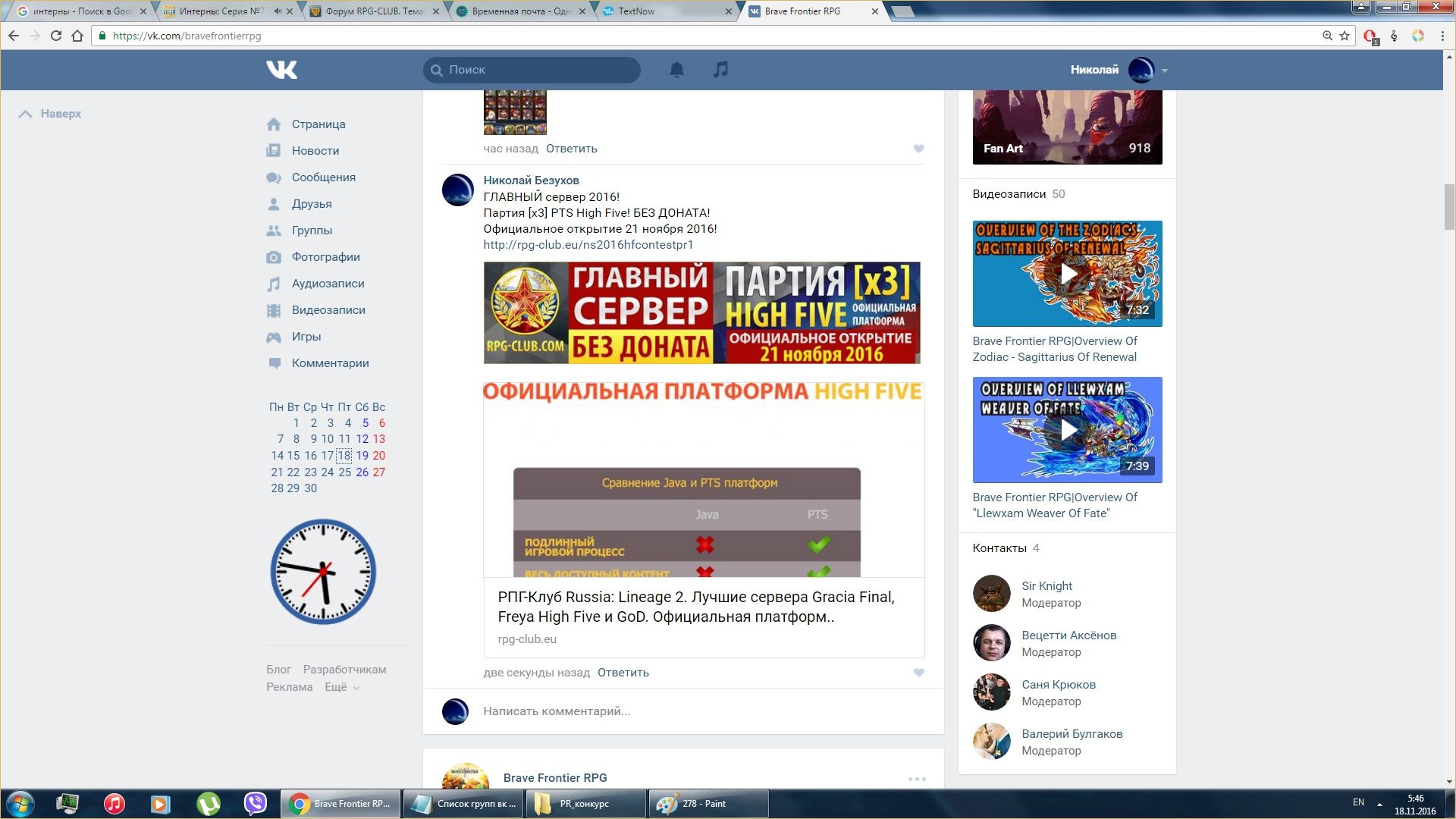Click Ответить under Николай Безухов's comment
This screenshot has width=1456, height=819.
pyautogui.click(x=623, y=673)
